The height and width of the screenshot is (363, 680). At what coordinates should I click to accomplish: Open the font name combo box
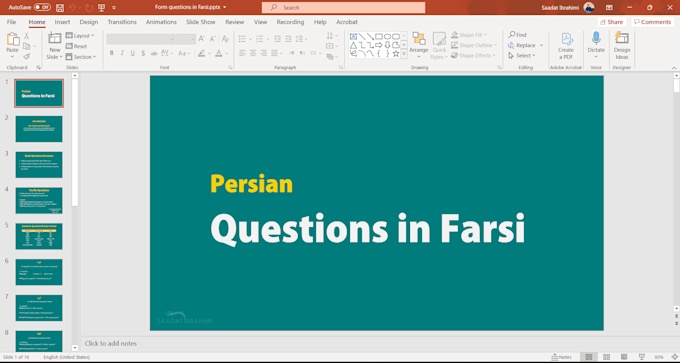coord(141,39)
